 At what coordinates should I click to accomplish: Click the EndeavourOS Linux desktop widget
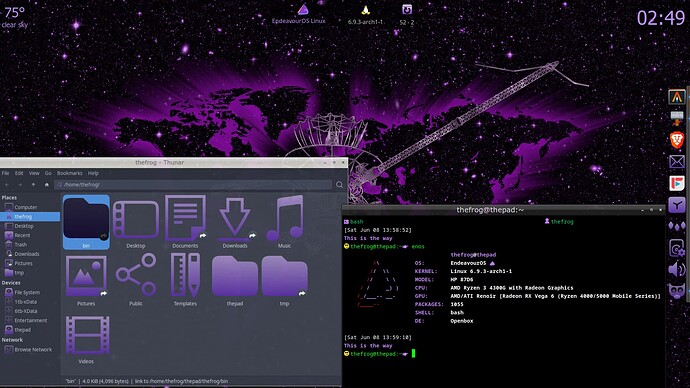point(299,14)
